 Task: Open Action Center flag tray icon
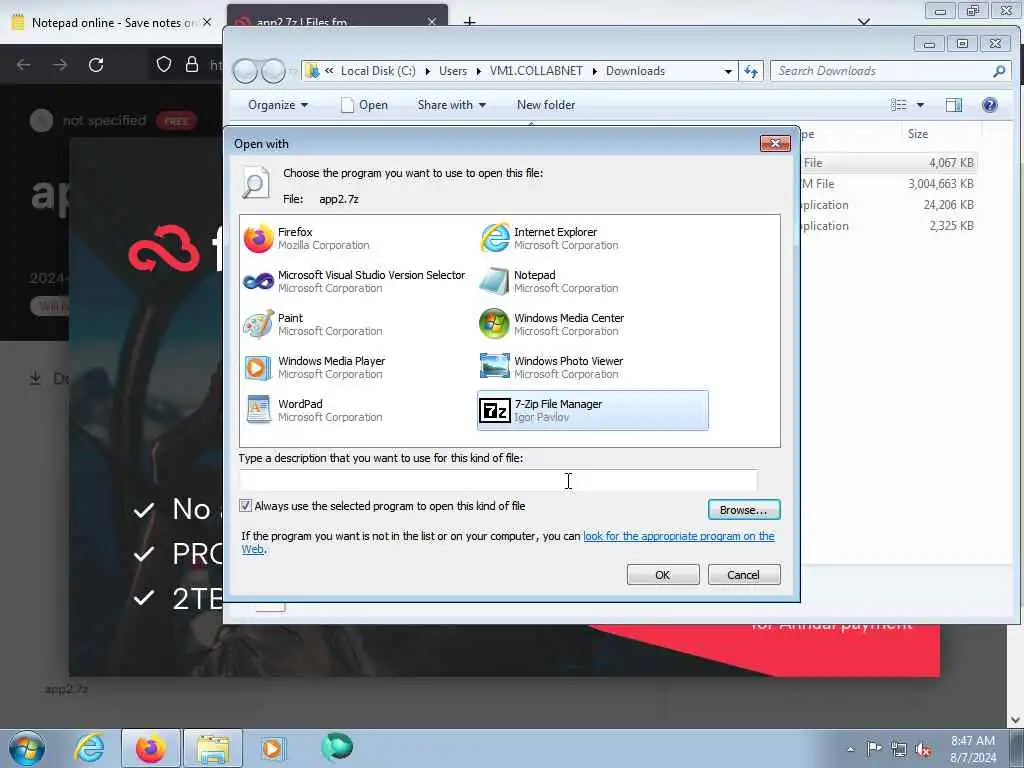click(874, 748)
